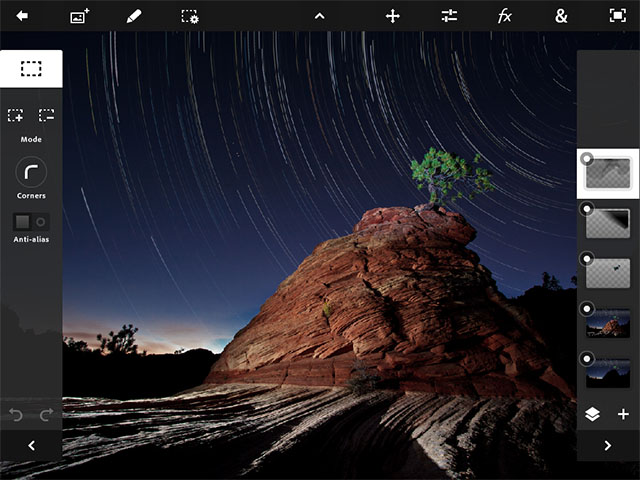Collapse the top toolbar with the up chevron
The width and height of the screenshot is (640, 480).
click(x=319, y=16)
